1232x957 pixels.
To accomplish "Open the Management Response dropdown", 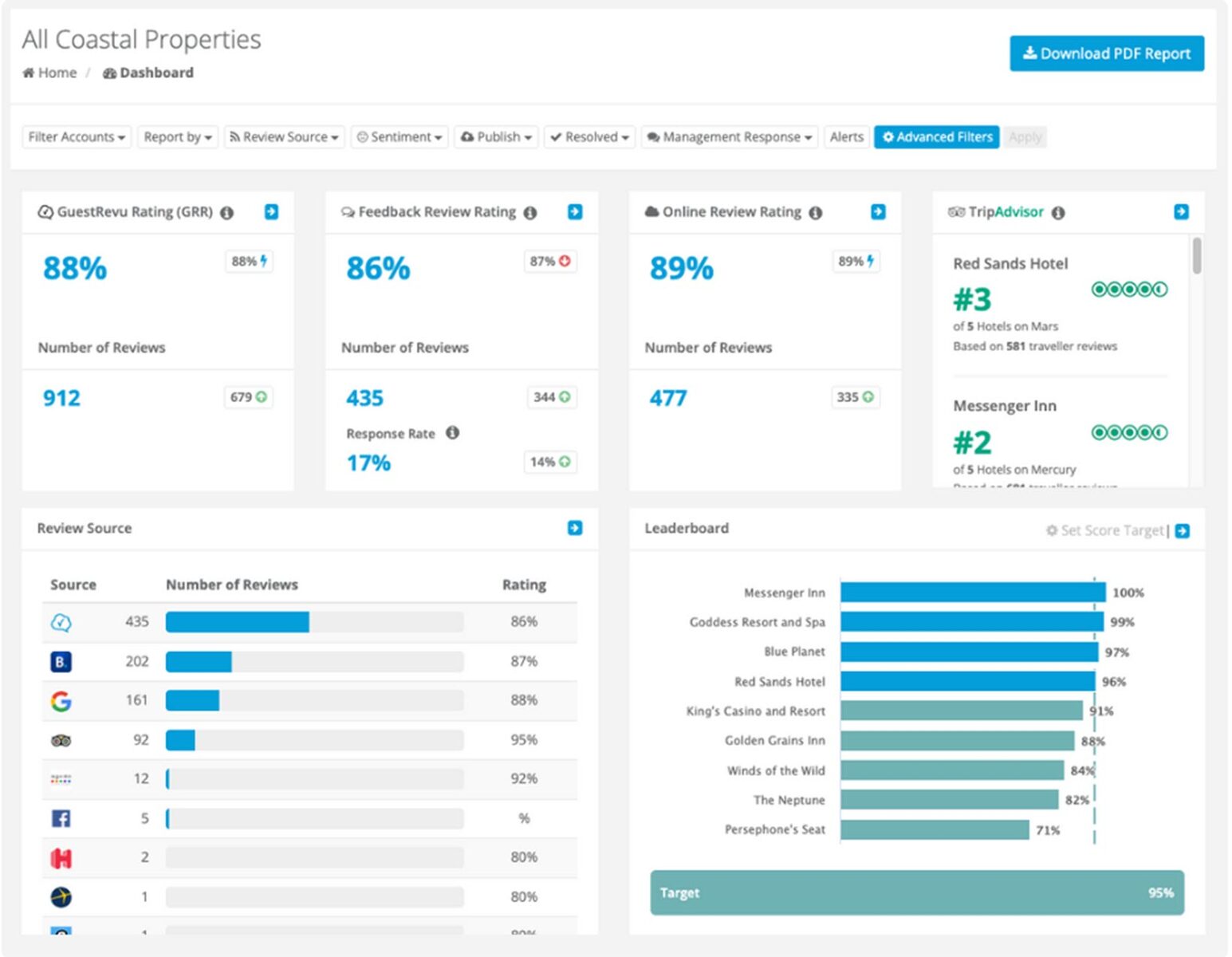I will [729, 137].
